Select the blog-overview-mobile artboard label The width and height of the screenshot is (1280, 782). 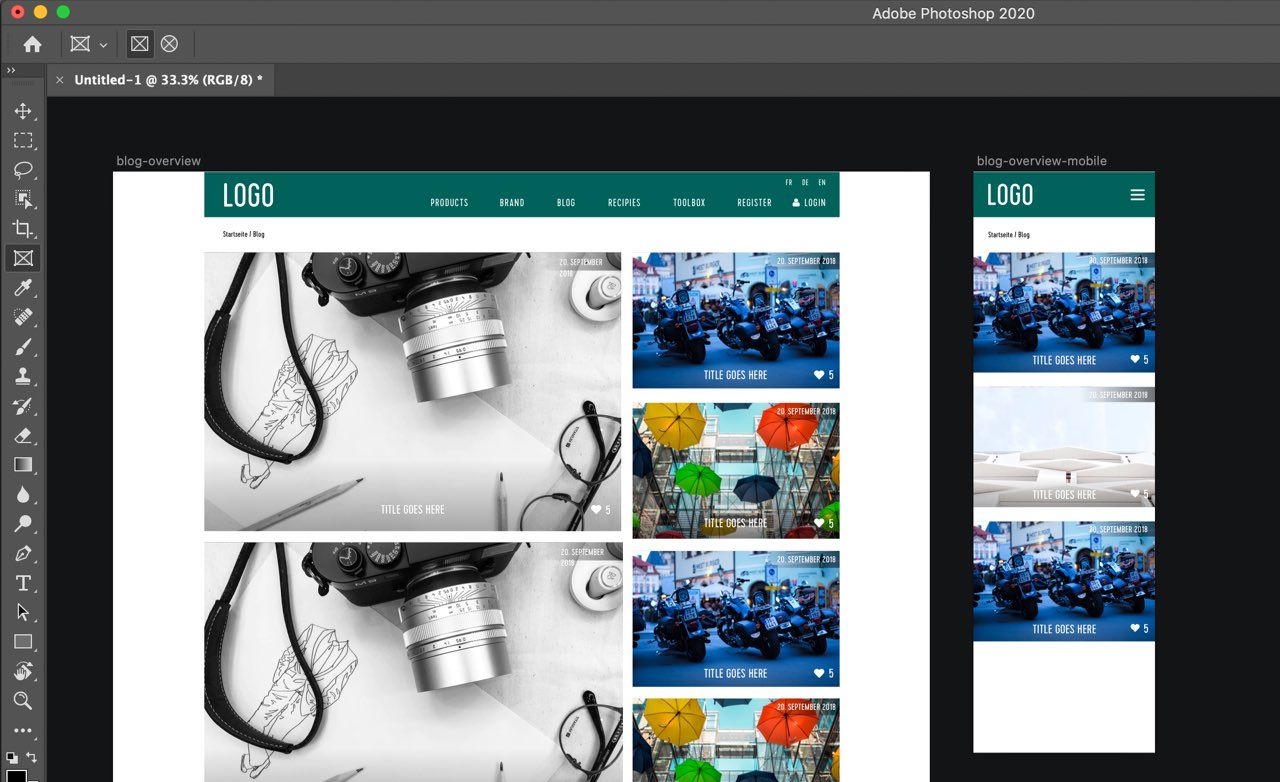click(1041, 161)
